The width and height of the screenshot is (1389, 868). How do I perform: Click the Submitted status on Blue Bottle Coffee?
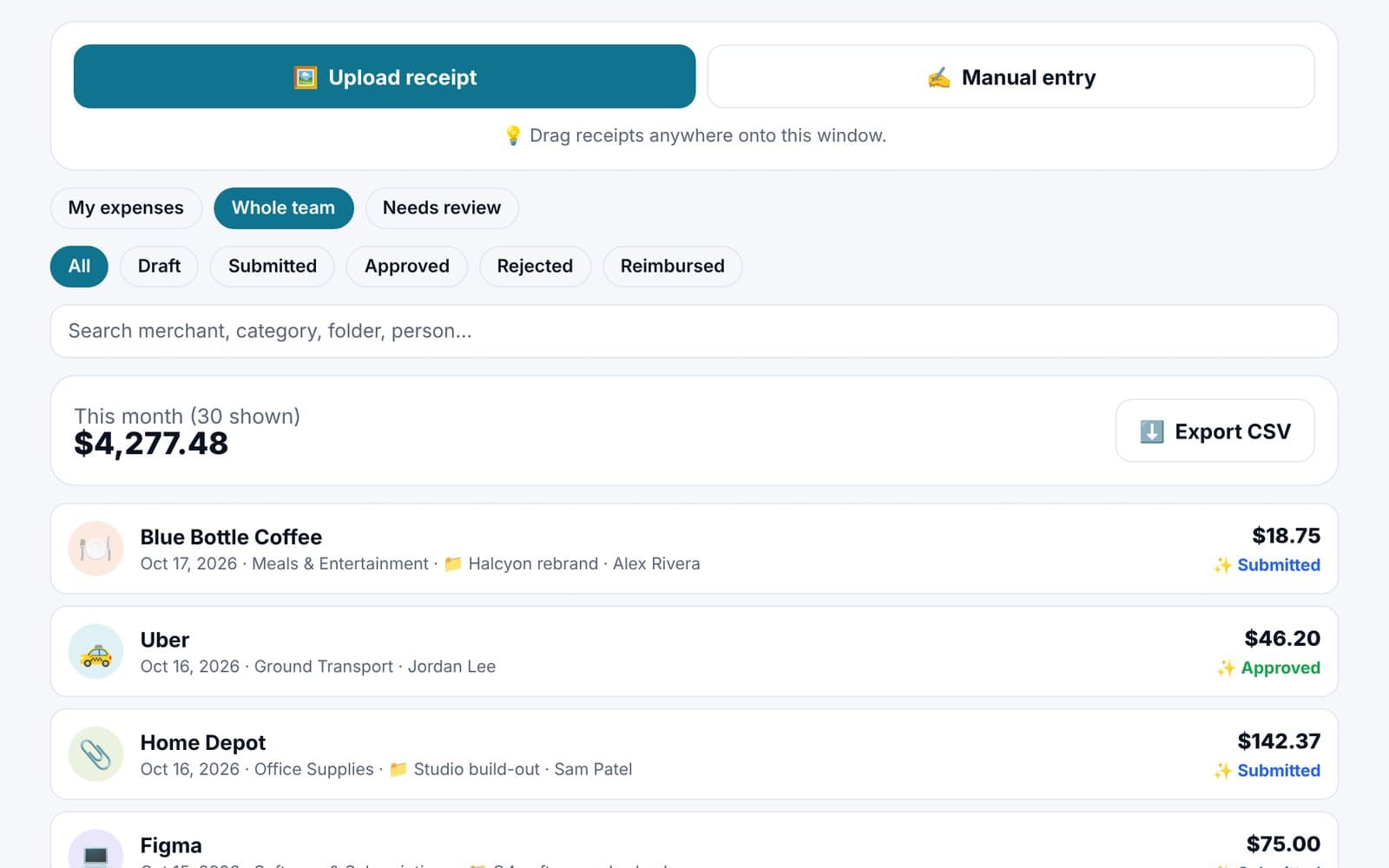coord(1279,565)
